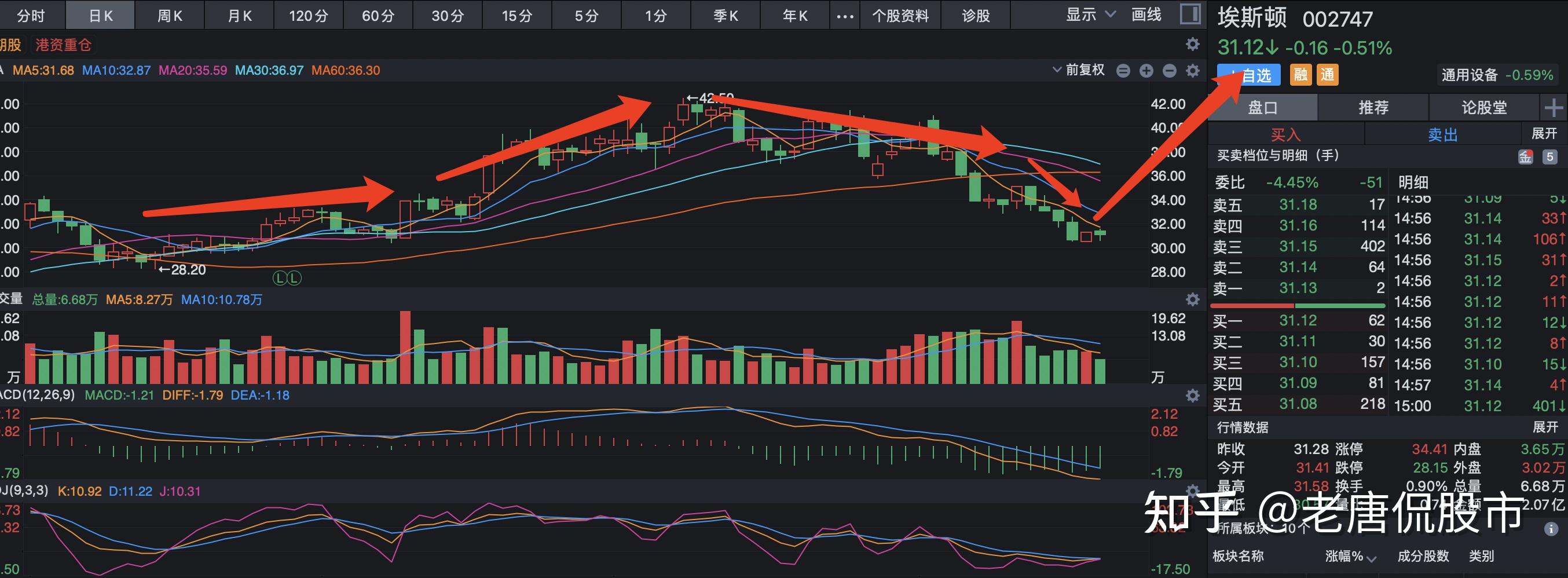Click the zoom-in plus circle icon
Image resolution: width=1568 pixels, height=578 pixels.
1146,71
